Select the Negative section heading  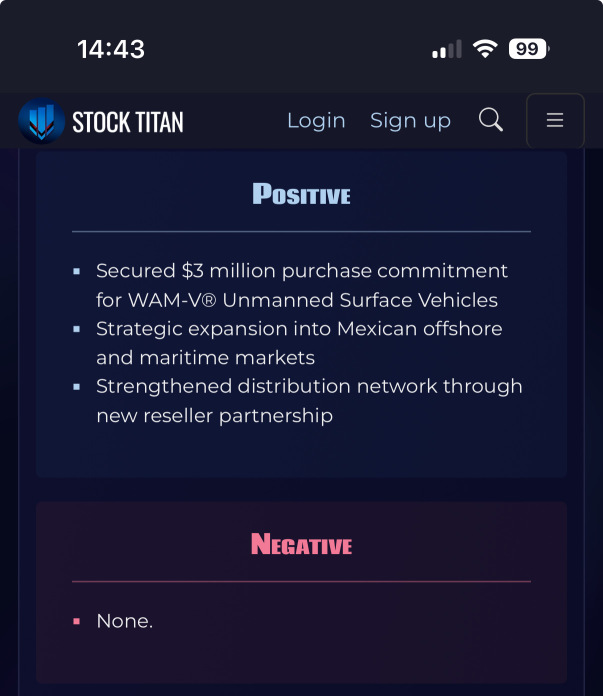(x=302, y=544)
